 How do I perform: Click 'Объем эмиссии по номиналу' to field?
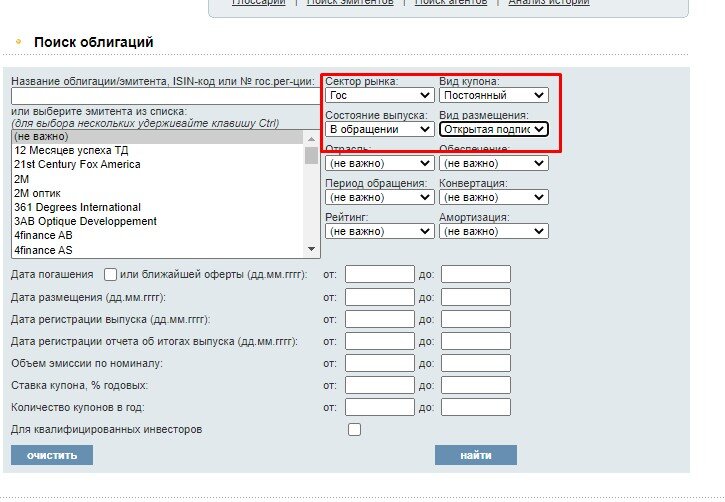click(476, 363)
